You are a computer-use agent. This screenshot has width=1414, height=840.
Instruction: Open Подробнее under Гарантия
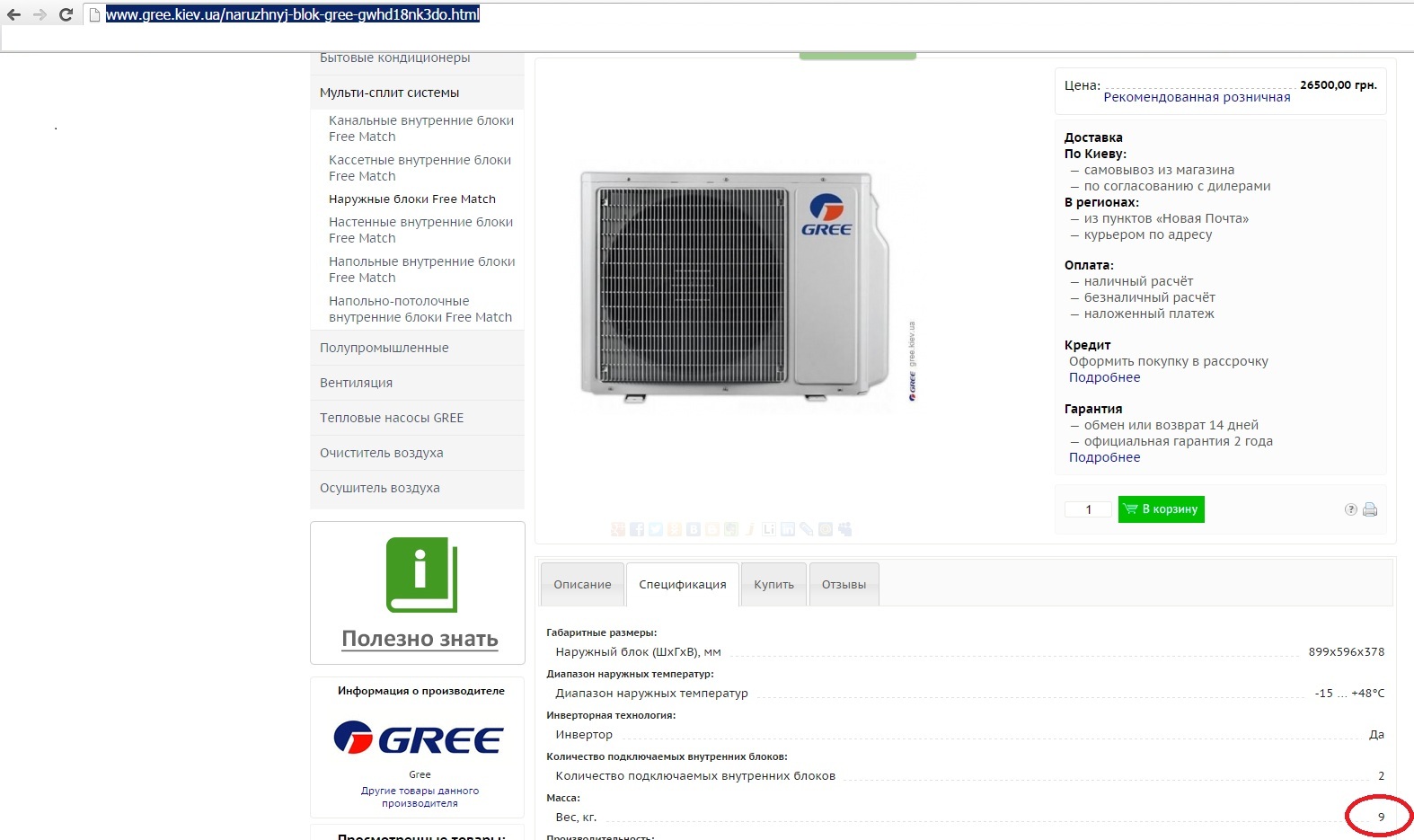1104,457
